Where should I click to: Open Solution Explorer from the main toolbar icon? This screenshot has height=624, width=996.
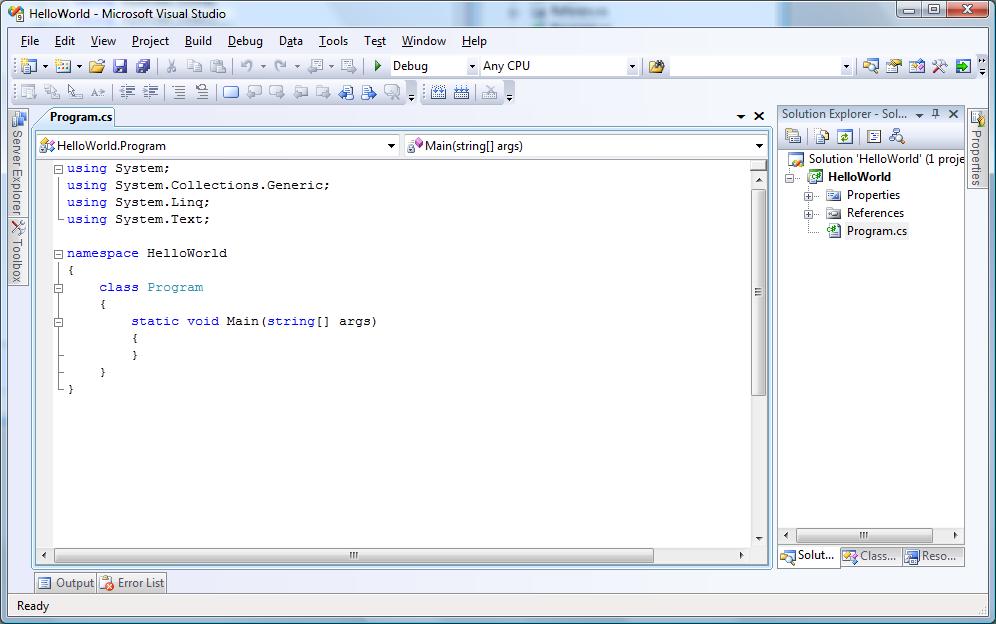pos(871,66)
